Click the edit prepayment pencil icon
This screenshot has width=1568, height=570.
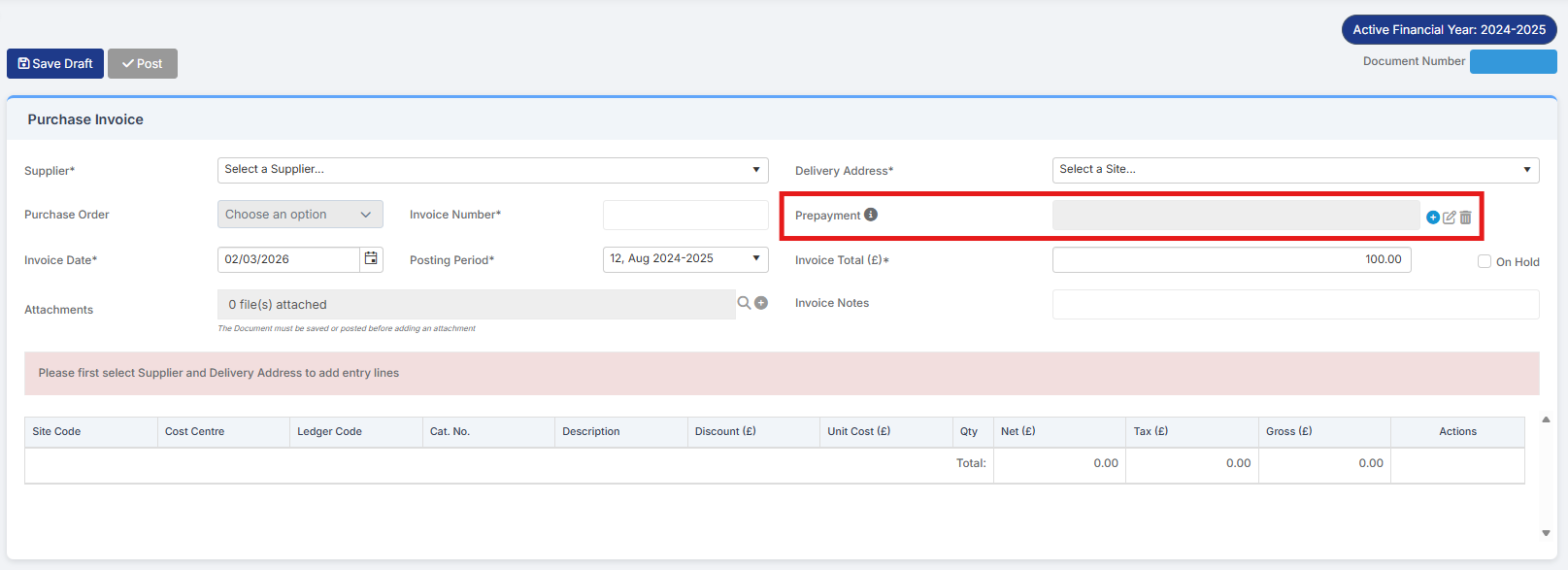[1450, 218]
